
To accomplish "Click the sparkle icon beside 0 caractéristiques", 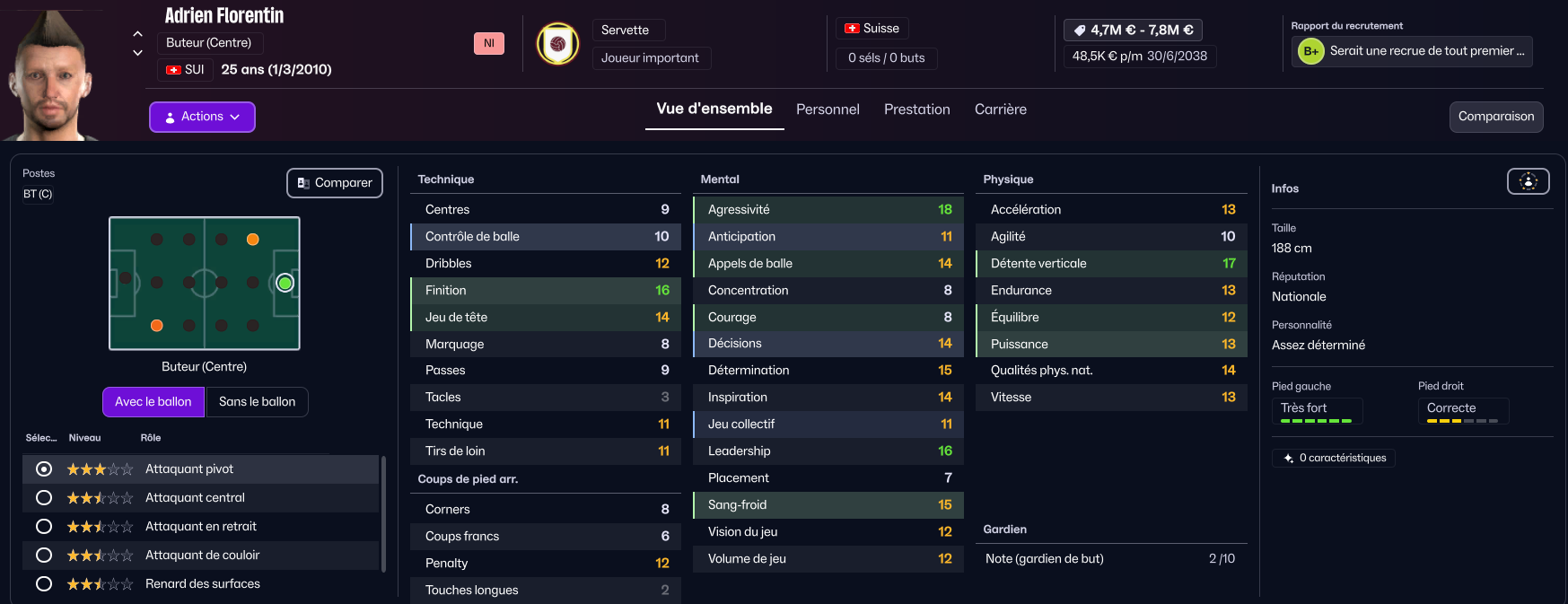I will point(1289,459).
